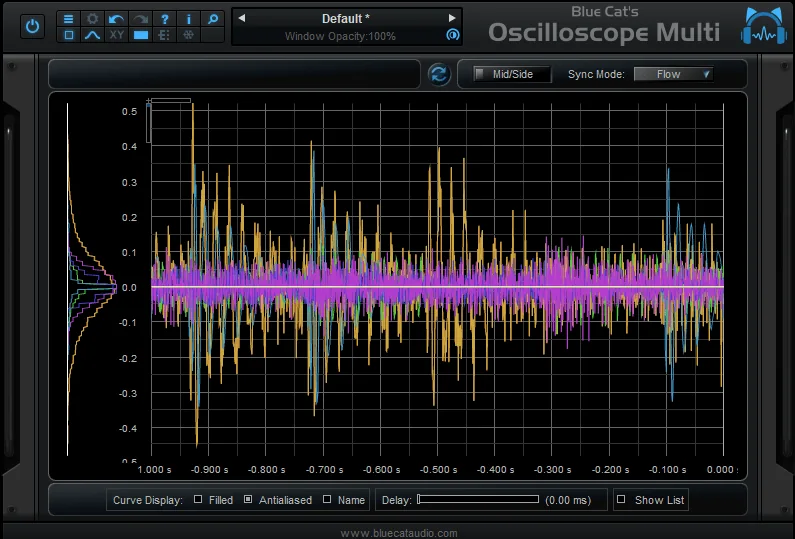Enable the Show List checkbox
795x539 pixels.
(x=621, y=499)
